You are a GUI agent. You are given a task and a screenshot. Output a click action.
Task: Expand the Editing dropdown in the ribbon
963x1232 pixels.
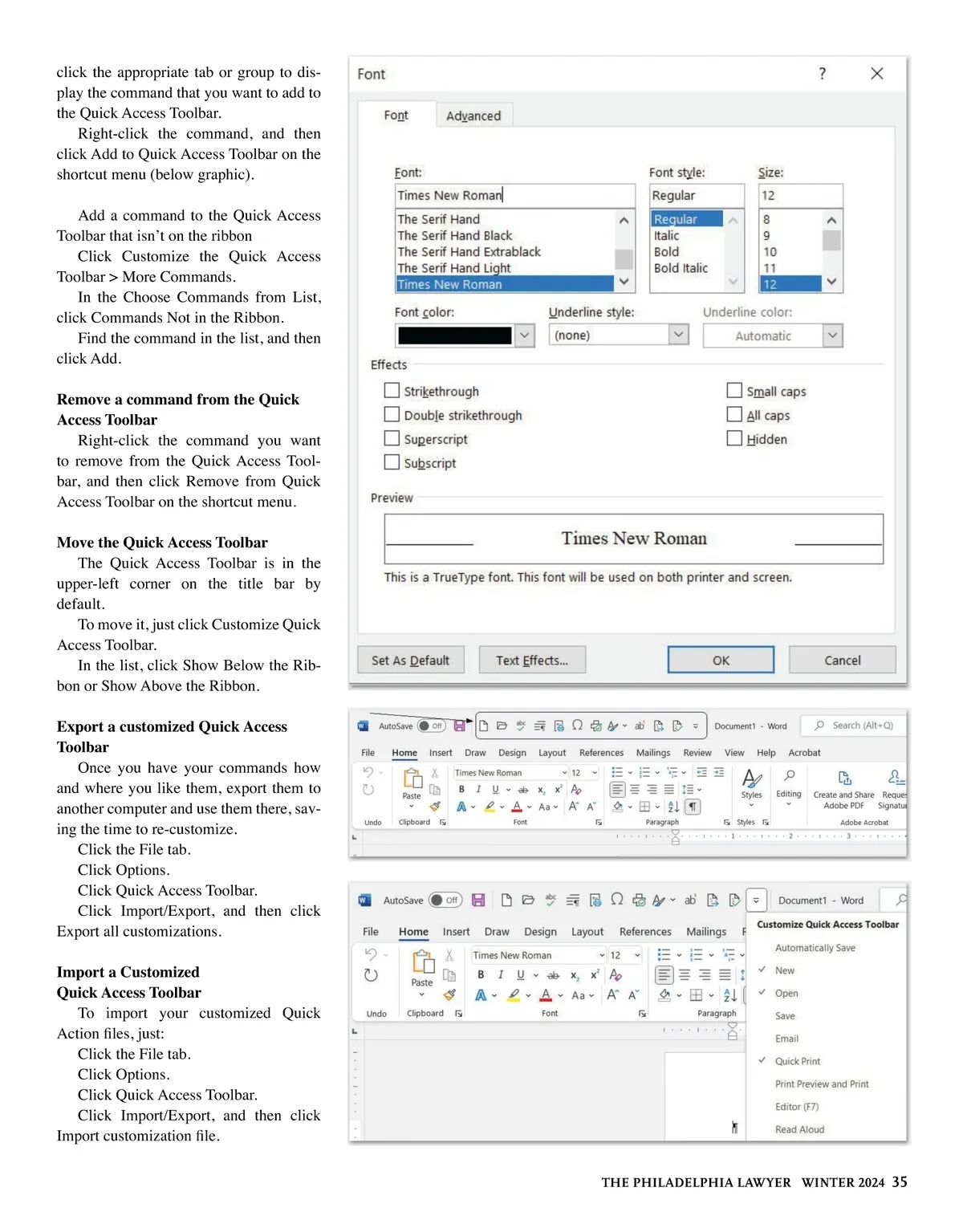tap(789, 785)
